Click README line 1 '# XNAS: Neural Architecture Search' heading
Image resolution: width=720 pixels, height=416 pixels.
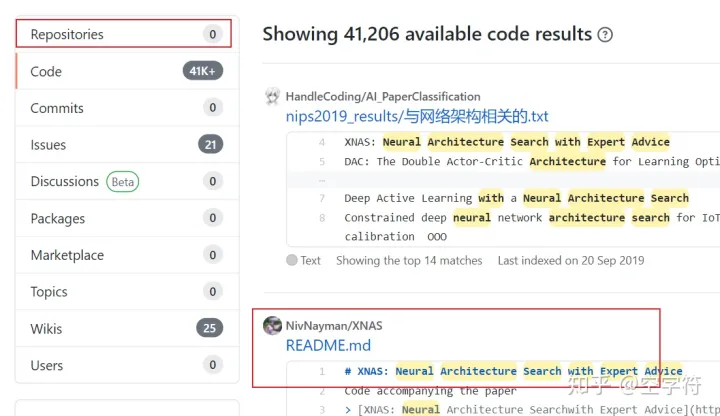[513, 371]
